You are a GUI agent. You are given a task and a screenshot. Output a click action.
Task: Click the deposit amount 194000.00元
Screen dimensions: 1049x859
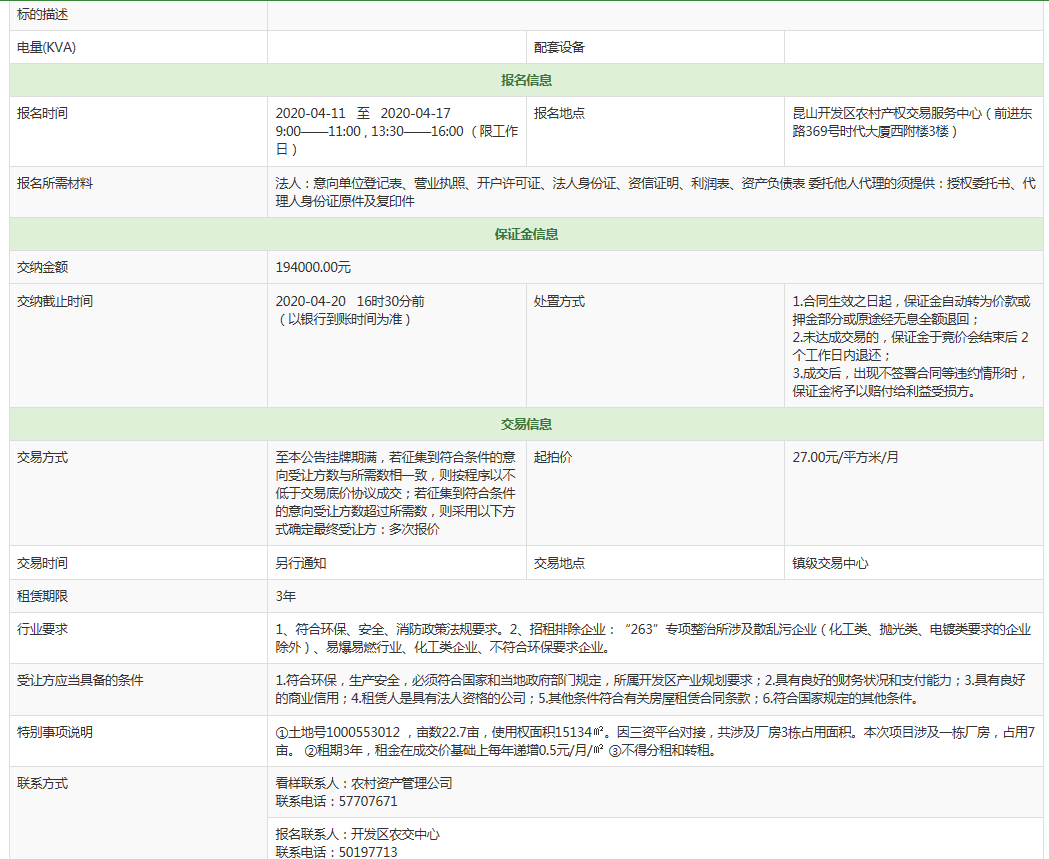313,267
